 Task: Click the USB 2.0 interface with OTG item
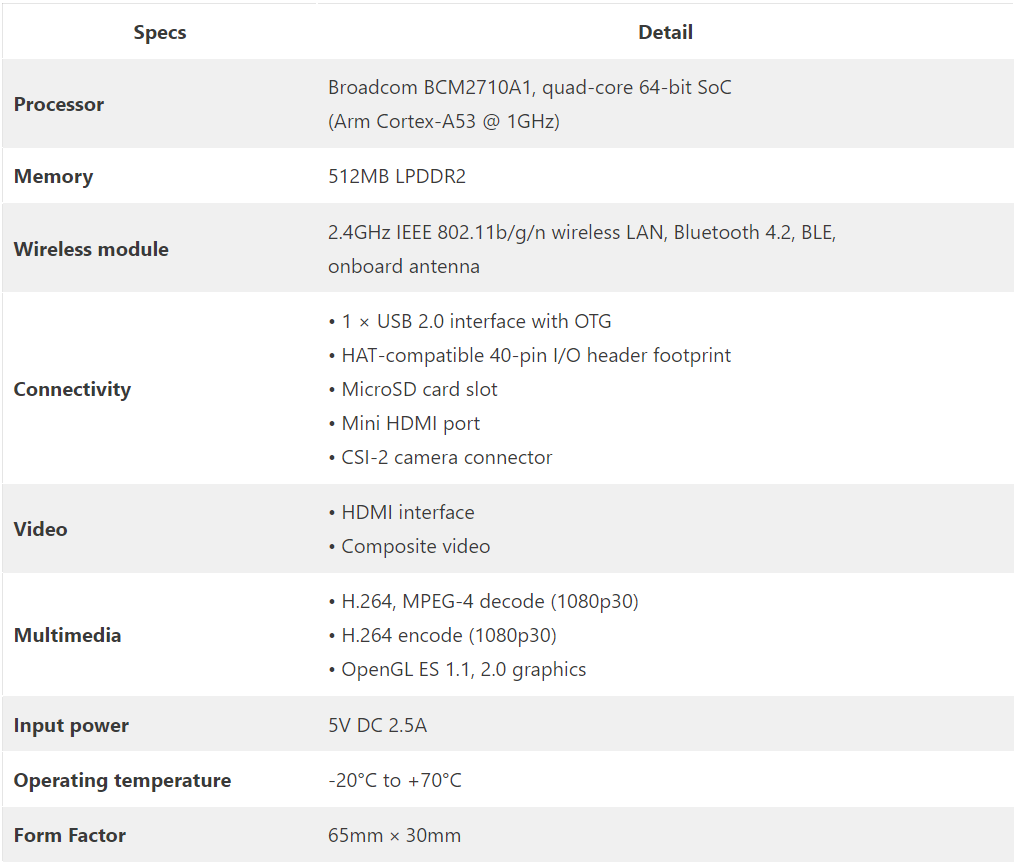coord(476,321)
